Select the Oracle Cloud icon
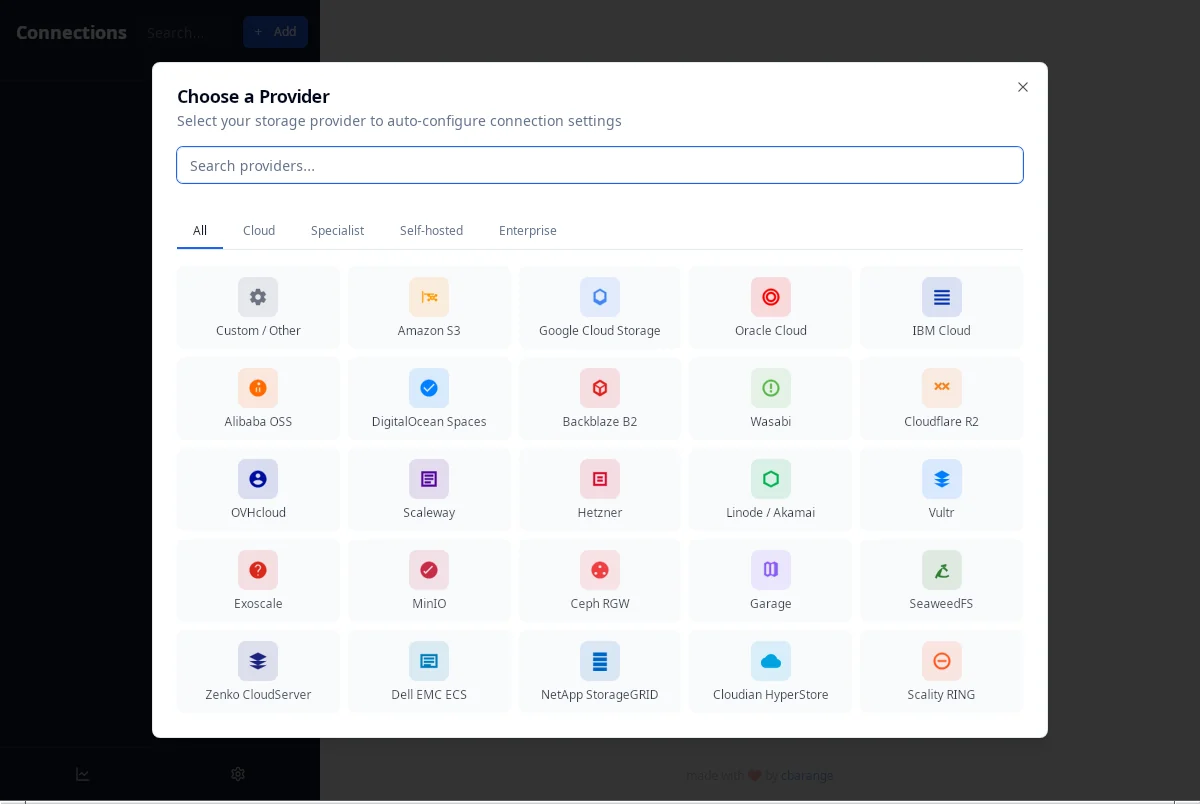This screenshot has width=1200, height=804. tap(771, 297)
